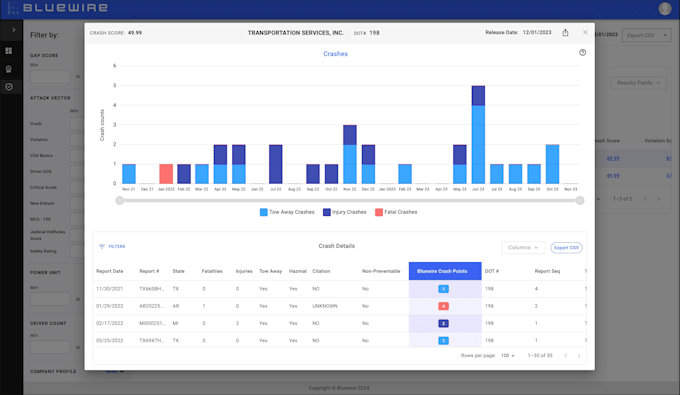Grab the right handle of chart range slider
This screenshot has height=395, width=680.
[x=580, y=200]
